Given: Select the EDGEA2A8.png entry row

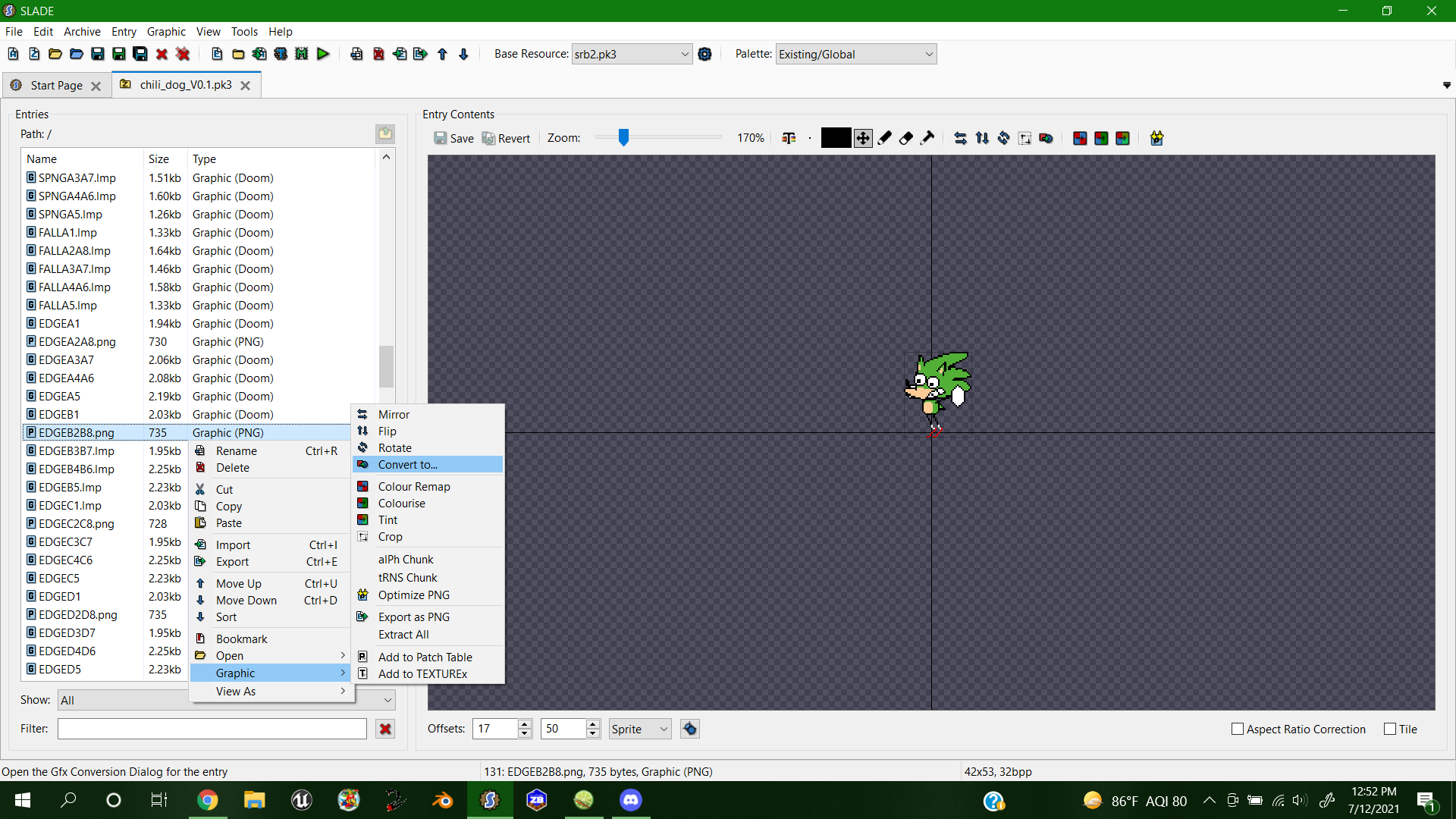Looking at the screenshot, I should point(199,342).
